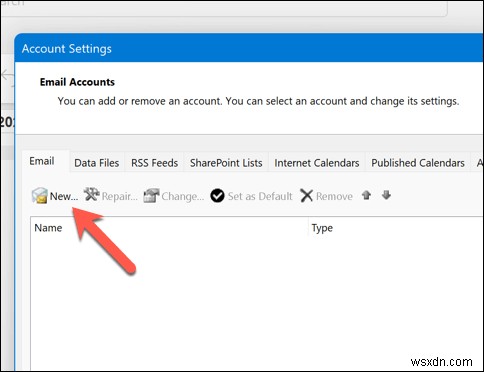The height and width of the screenshot is (372, 484).
Task: Click the 'You can add or remove' description
Action: pyautogui.click(x=258, y=101)
